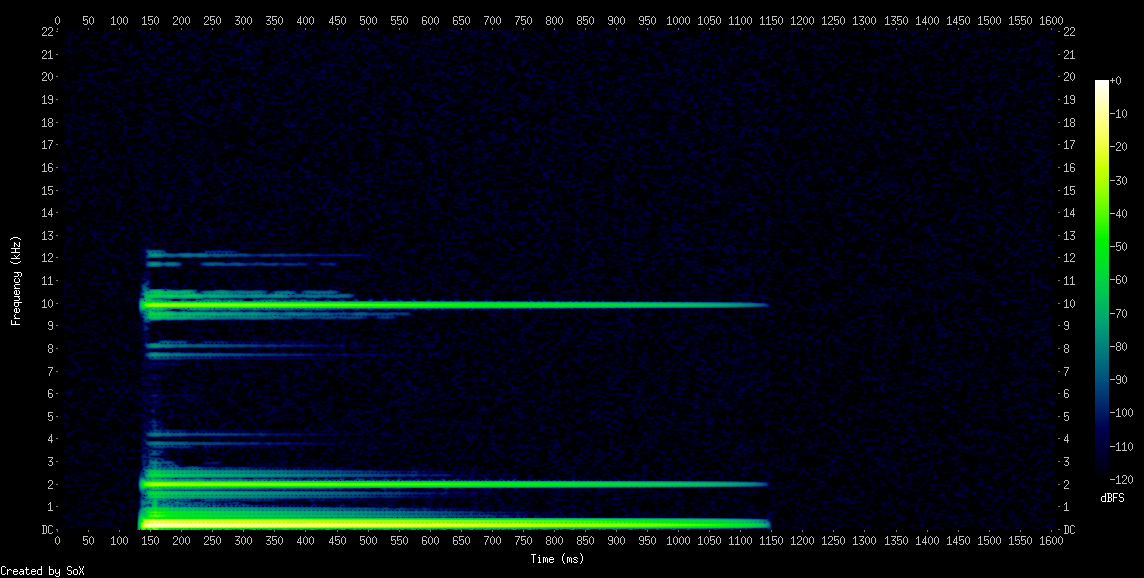The height and width of the screenshot is (578, 1144).
Task: Click "0" on the top time axis
Action: pyautogui.click(x=58, y=20)
